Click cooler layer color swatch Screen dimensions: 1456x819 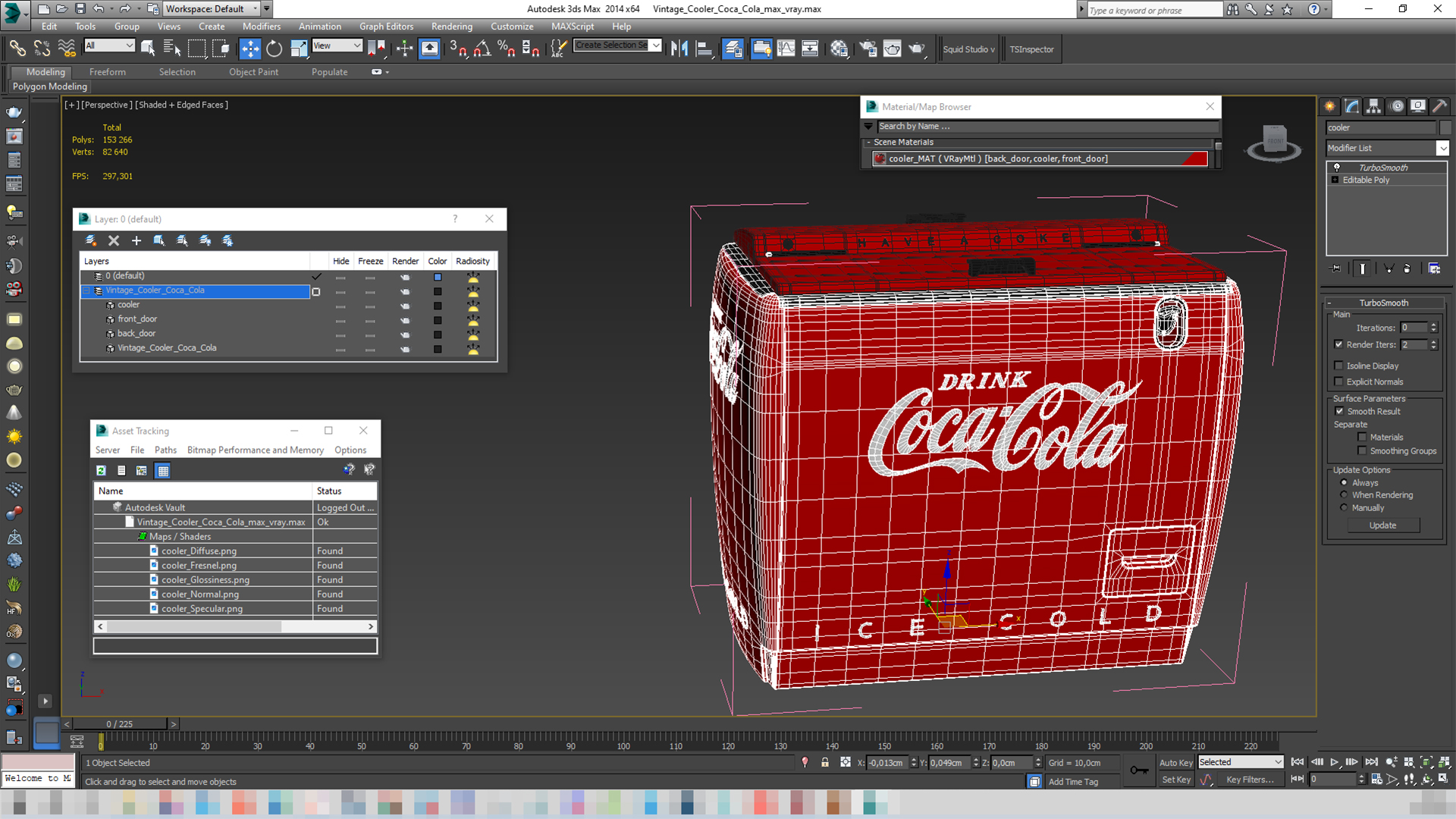438,306
